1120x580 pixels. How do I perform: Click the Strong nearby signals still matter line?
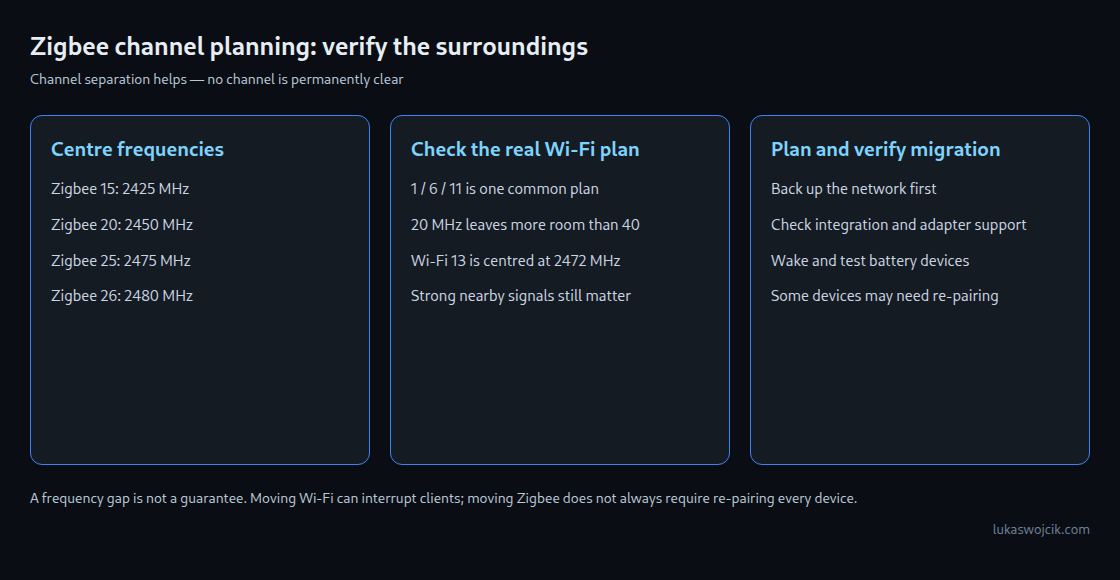[521, 296]
